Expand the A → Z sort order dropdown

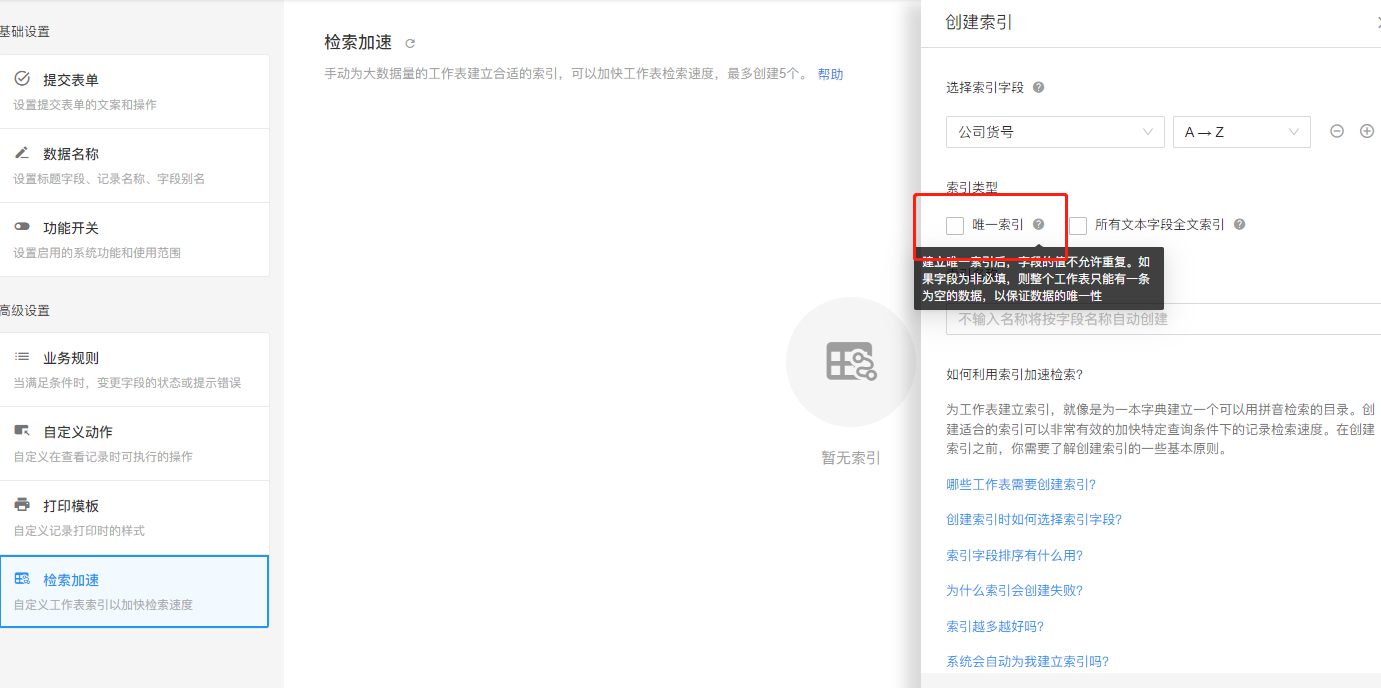pos(1241,132)
